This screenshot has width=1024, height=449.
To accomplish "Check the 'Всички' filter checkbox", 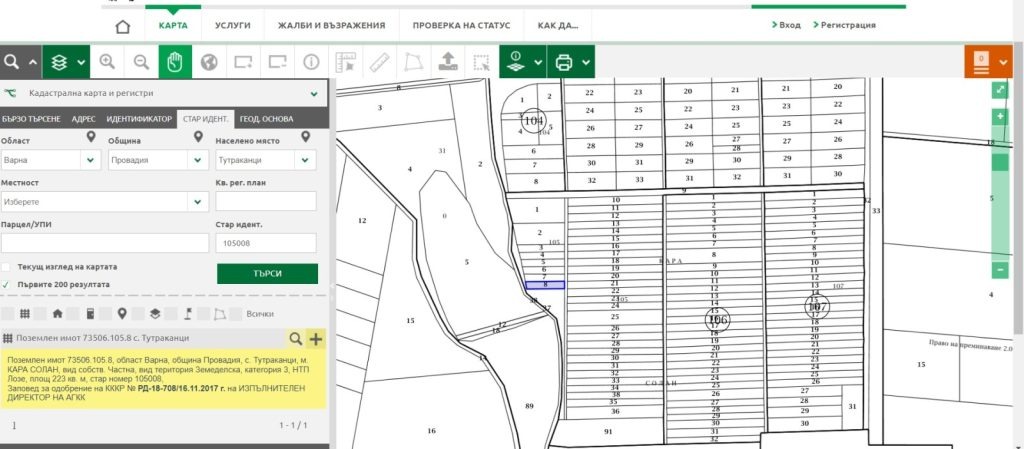I will coord(237,314).
